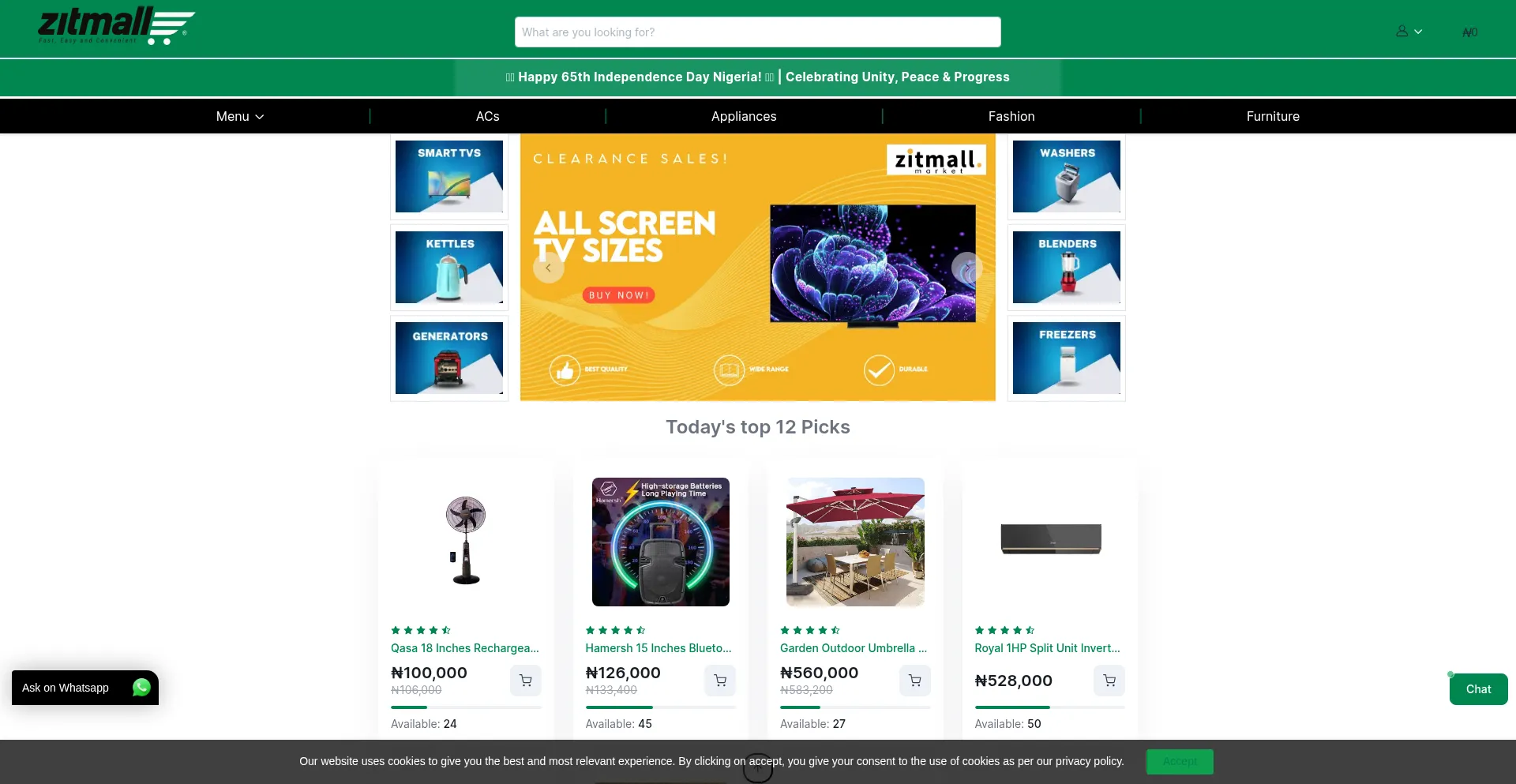The width and height of the screenshot is (1516, 784).
Task: Open the Freezers category thumbnail
Action: [1067, 358]
